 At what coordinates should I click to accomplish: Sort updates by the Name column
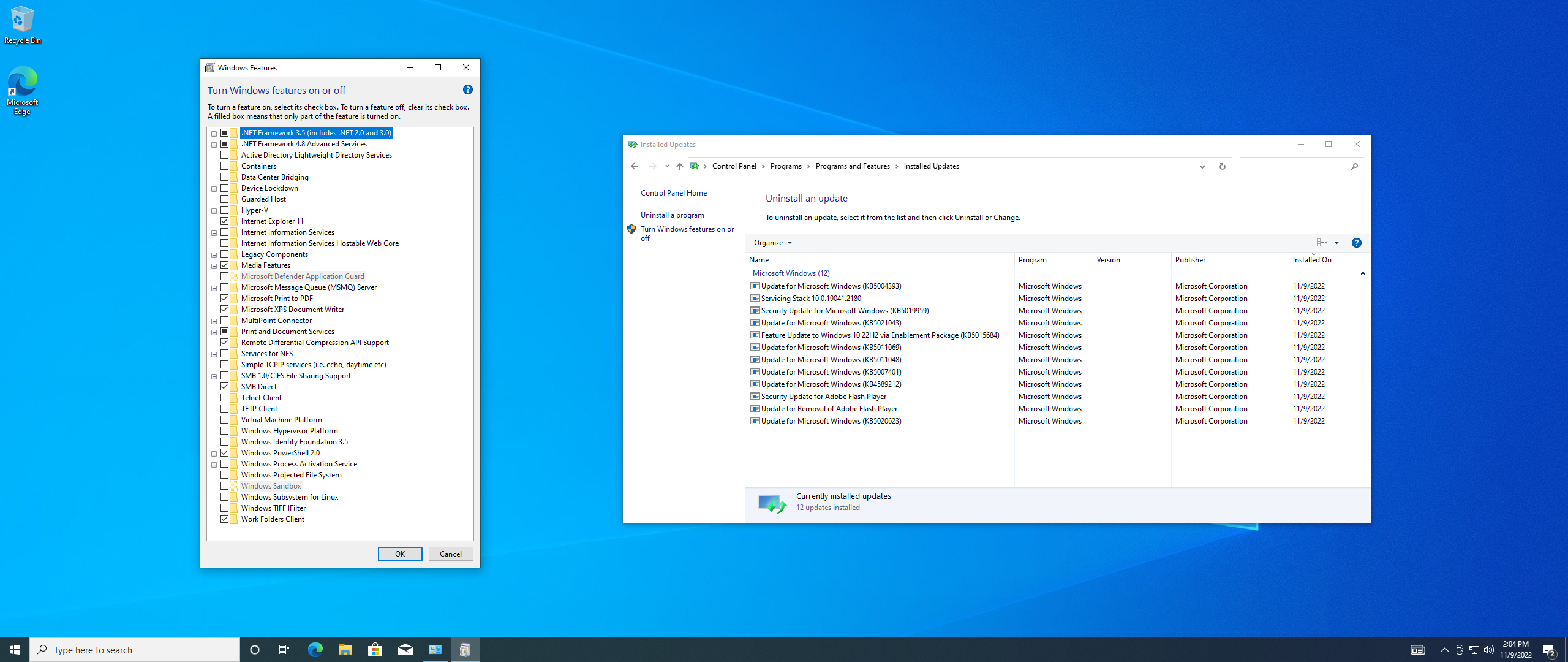pos(880,260)
